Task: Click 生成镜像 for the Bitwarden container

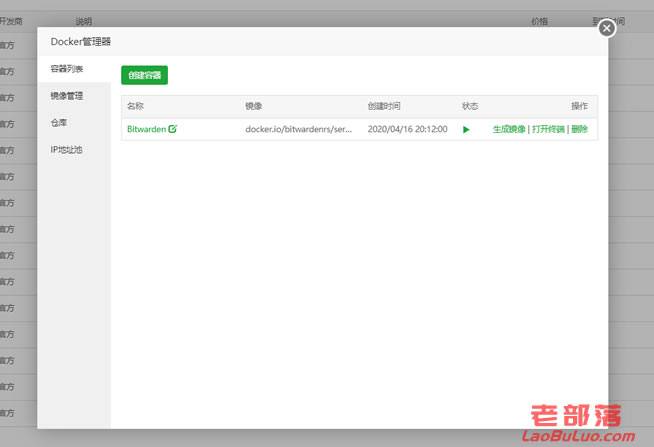Action: 508,129
